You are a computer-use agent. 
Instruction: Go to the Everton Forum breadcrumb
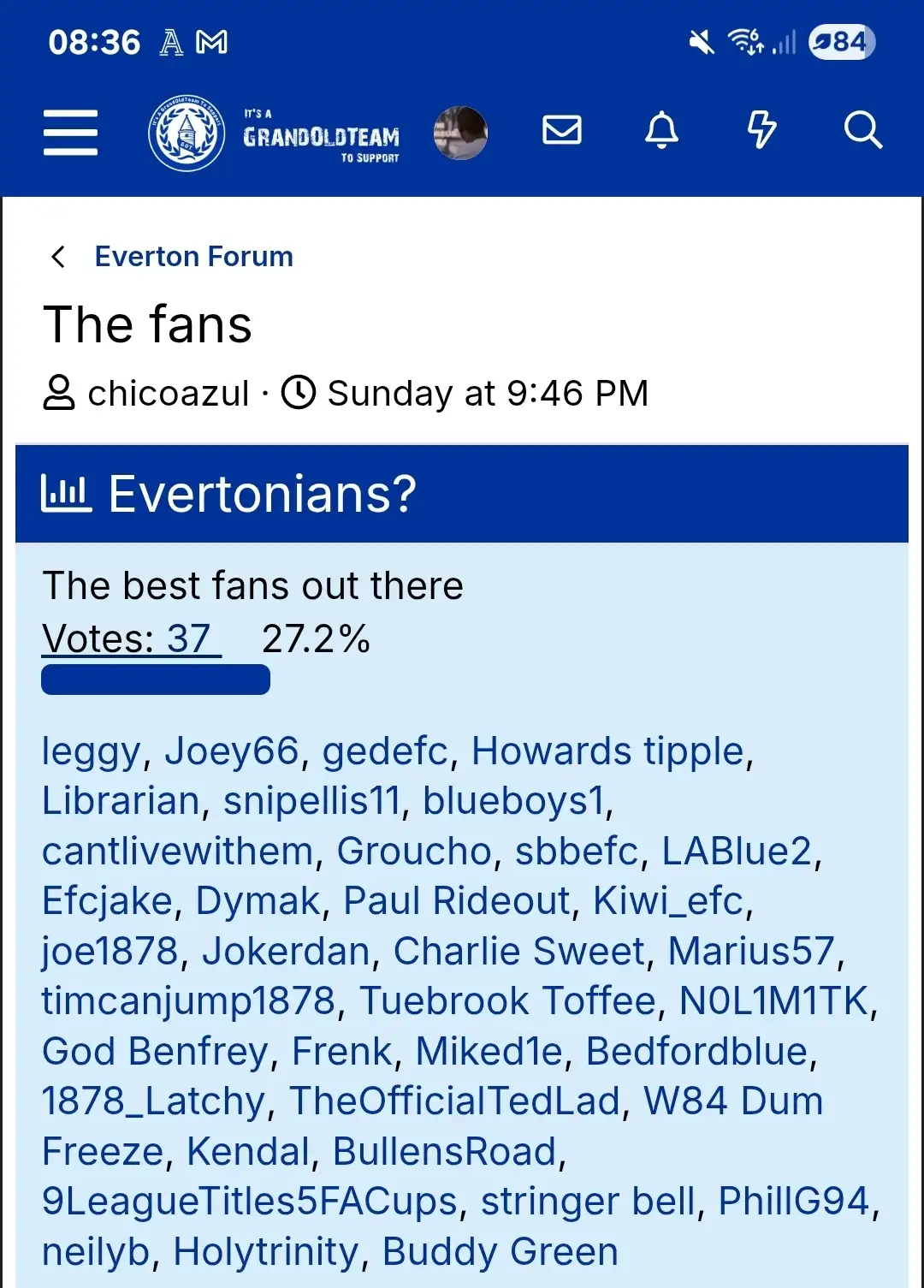193,257
